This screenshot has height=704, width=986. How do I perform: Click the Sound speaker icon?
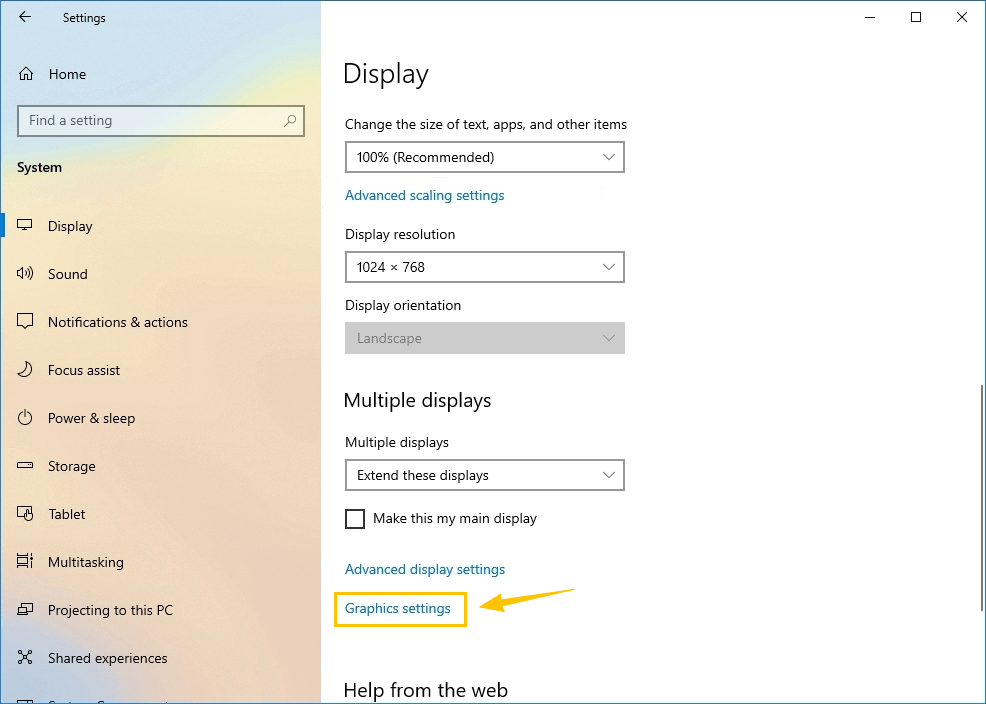[26, 274]
